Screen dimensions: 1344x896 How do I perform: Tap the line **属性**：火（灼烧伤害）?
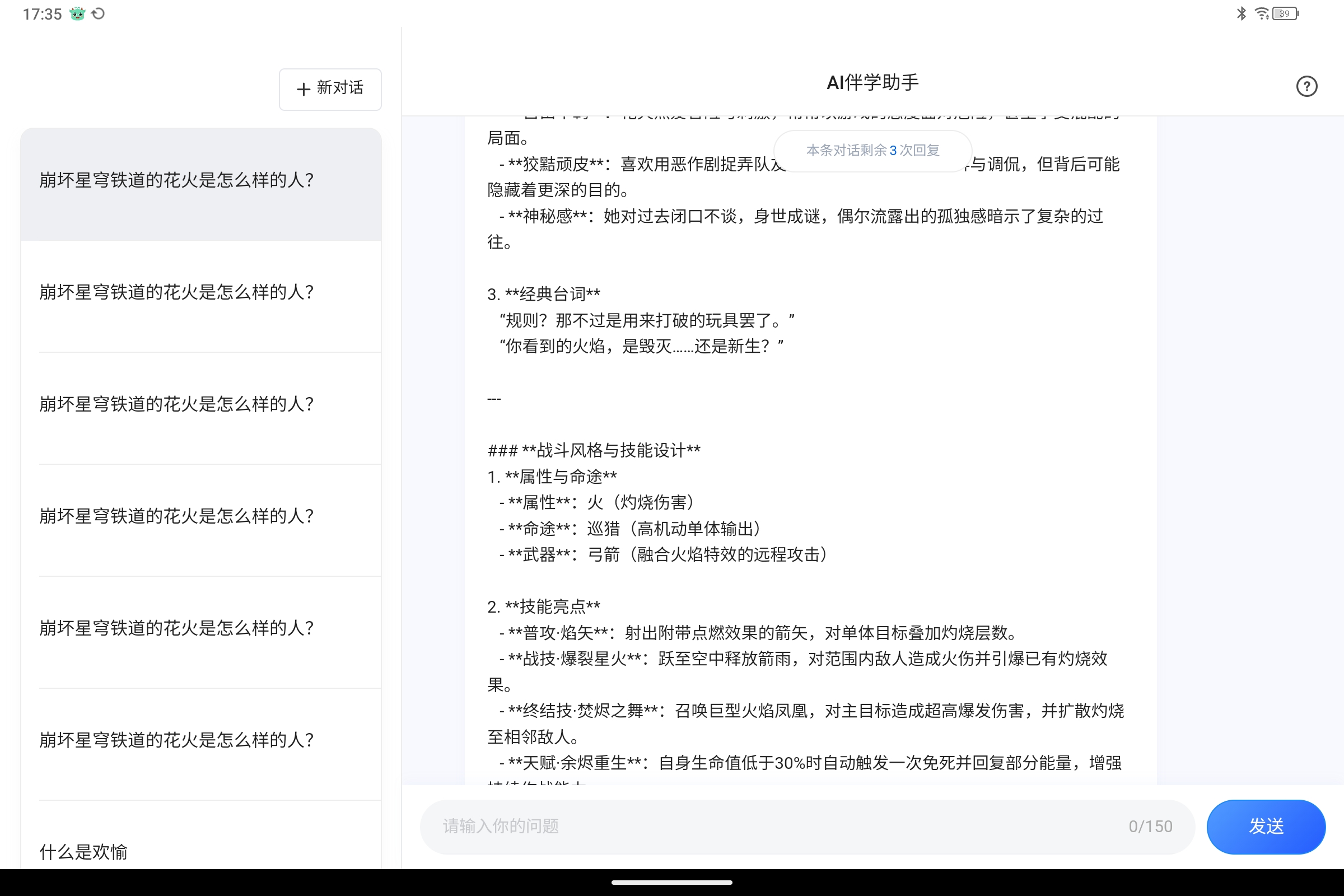coord(596,502)
